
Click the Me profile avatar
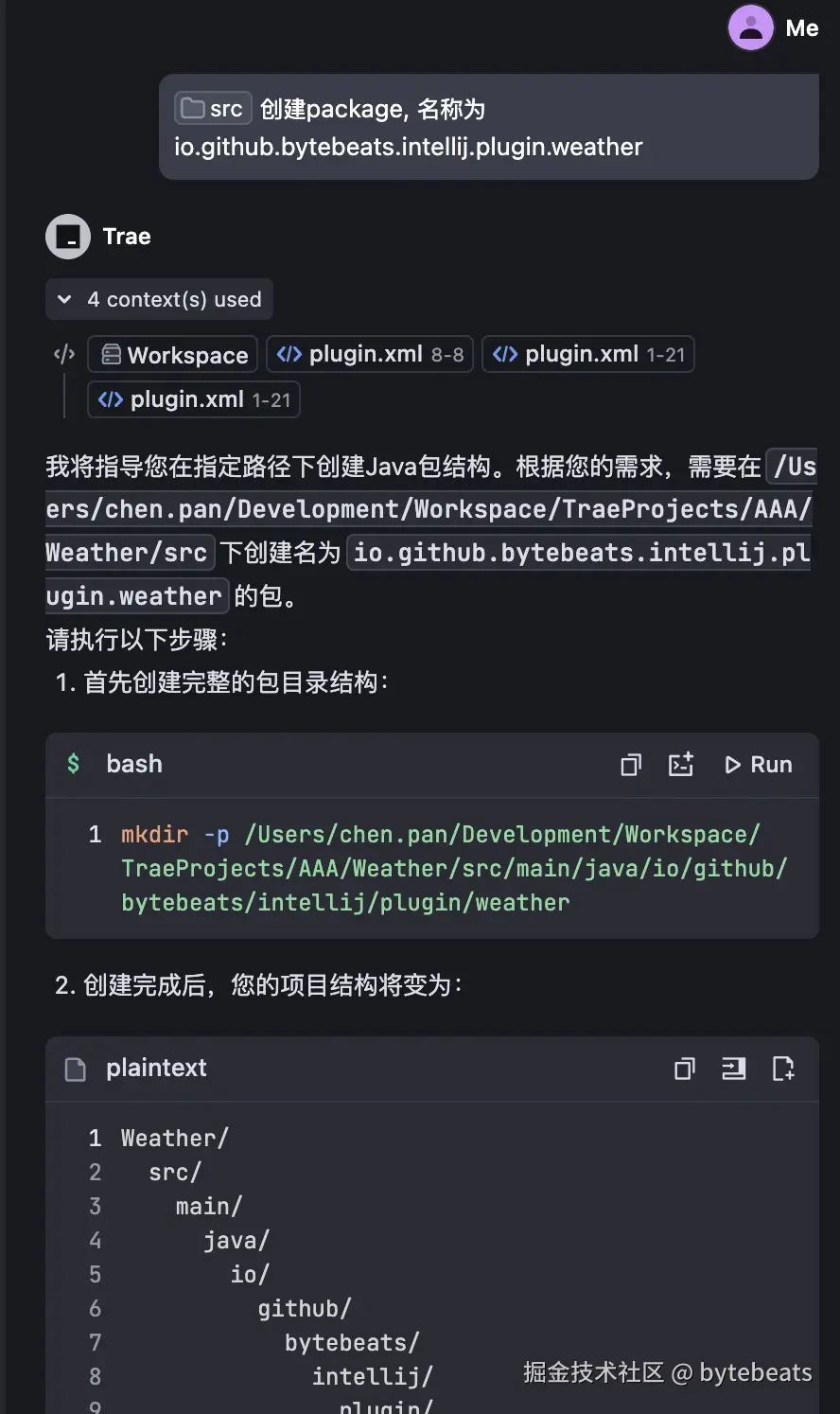[750, 27]
